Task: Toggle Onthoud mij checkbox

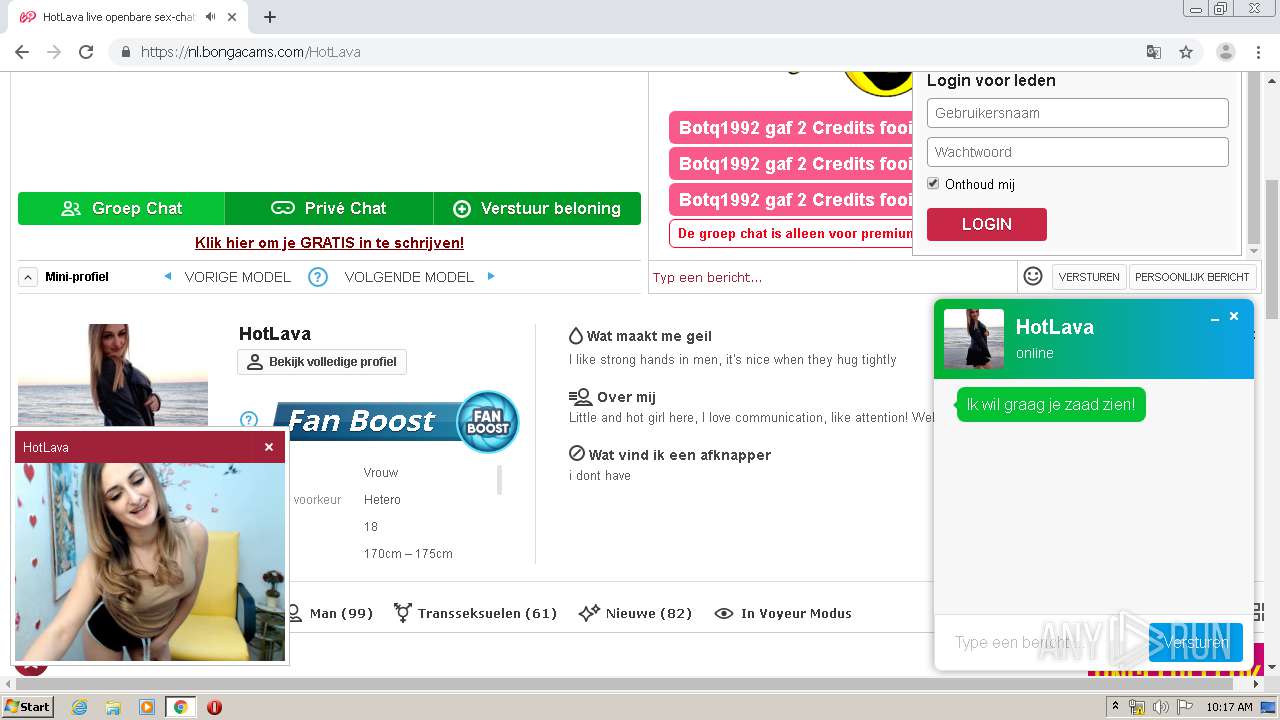Action: tap(933, 184)
